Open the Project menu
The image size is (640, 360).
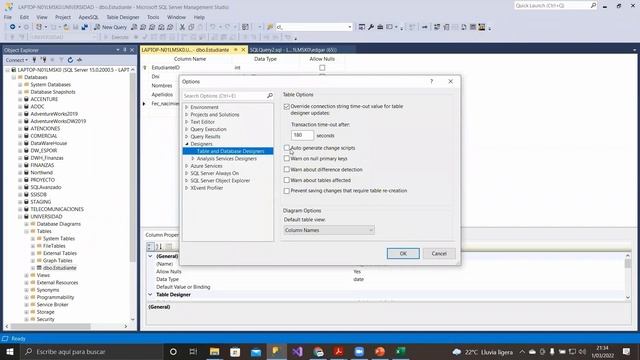(x=63, y=17)
